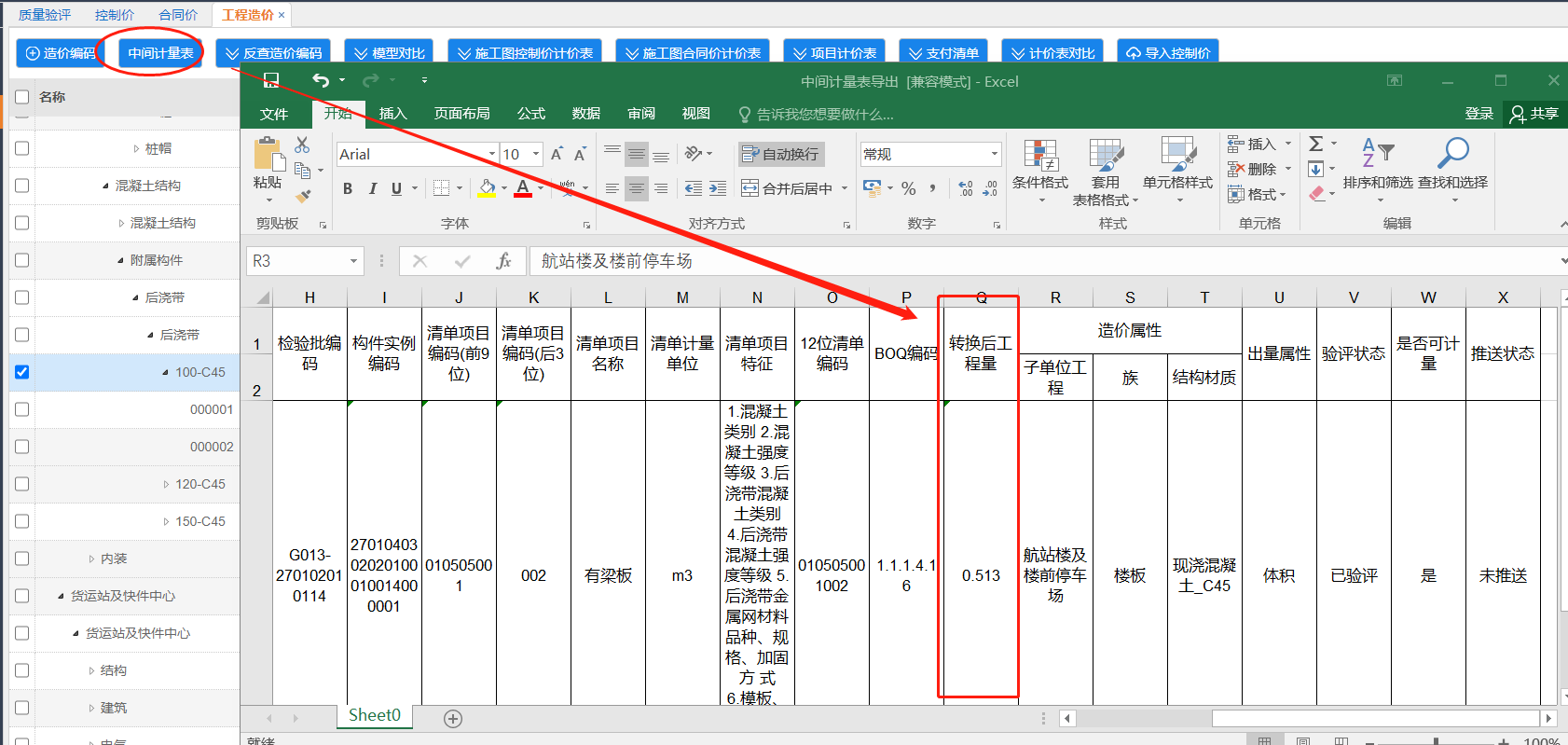The image size is (1568, 745).
Task: Uncheck the 100-C45 row checkbox
Action: coord(22,372)
